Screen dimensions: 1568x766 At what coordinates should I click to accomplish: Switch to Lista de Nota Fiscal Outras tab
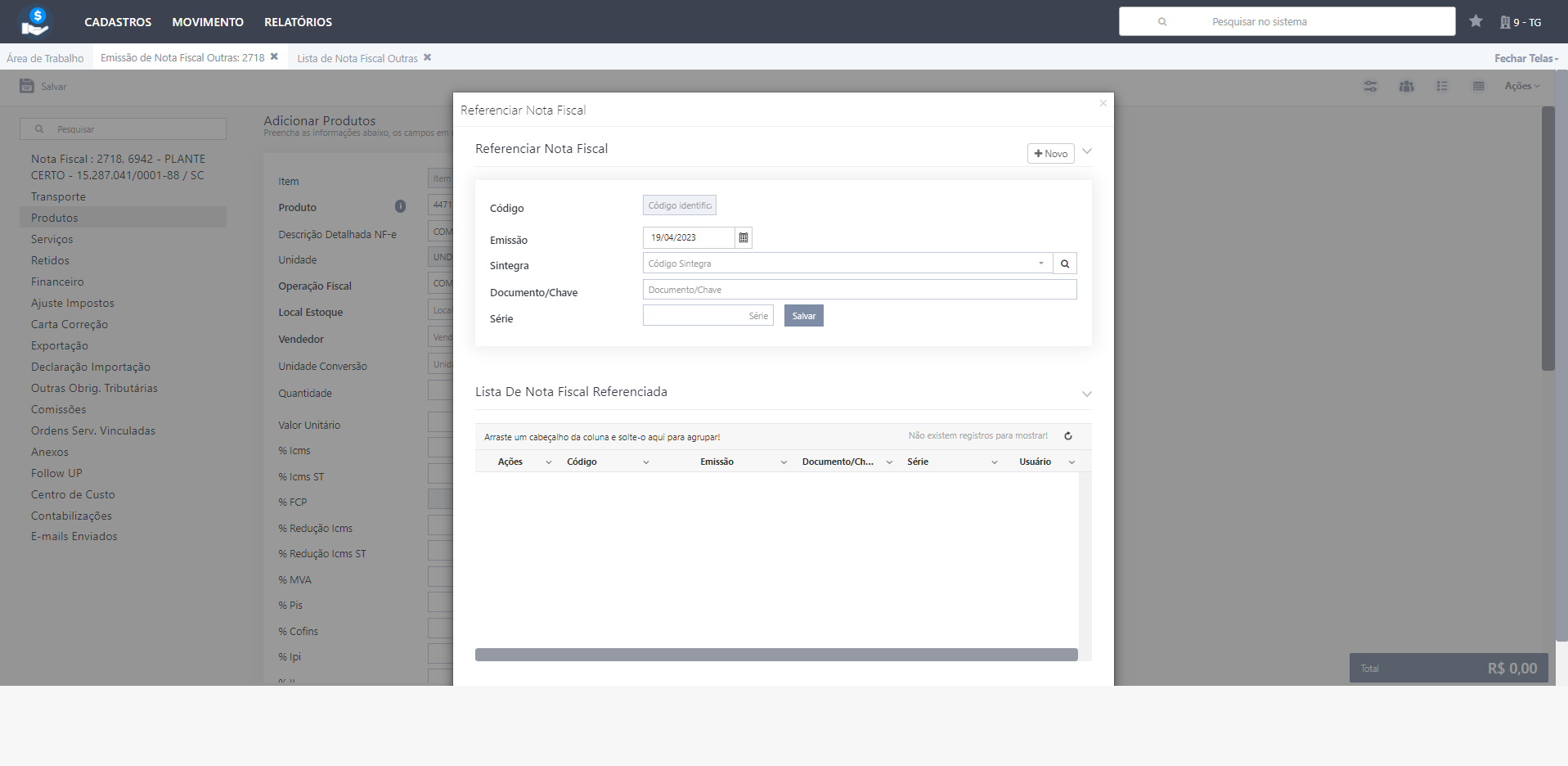357,58
